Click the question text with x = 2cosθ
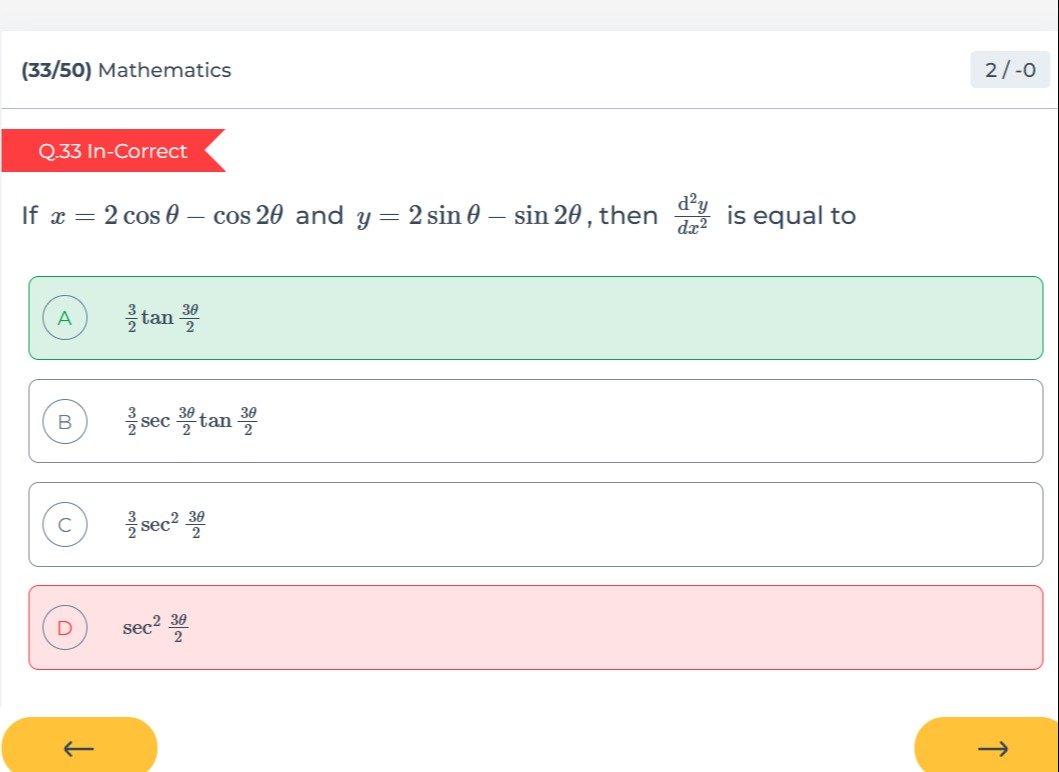The height and width of the screenshot is (772, 1059). [x=439, y=215]
